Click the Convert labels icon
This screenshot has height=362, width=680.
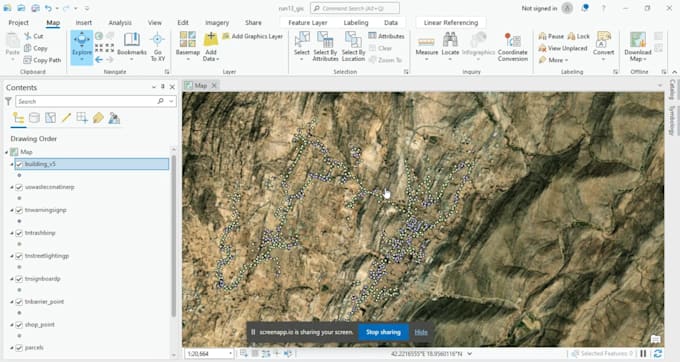click(x=603, y=40)
